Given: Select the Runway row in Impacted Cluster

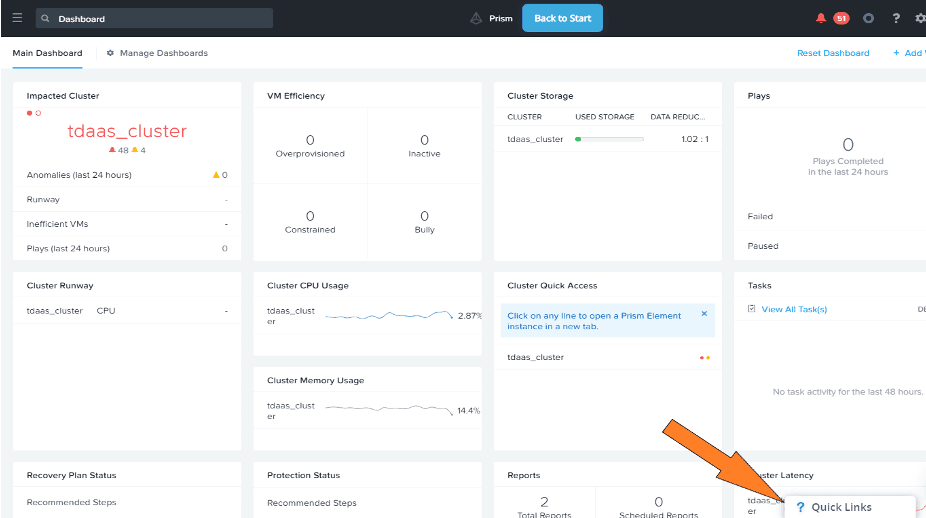Looking at the screenshot, I should click(127, 200).
